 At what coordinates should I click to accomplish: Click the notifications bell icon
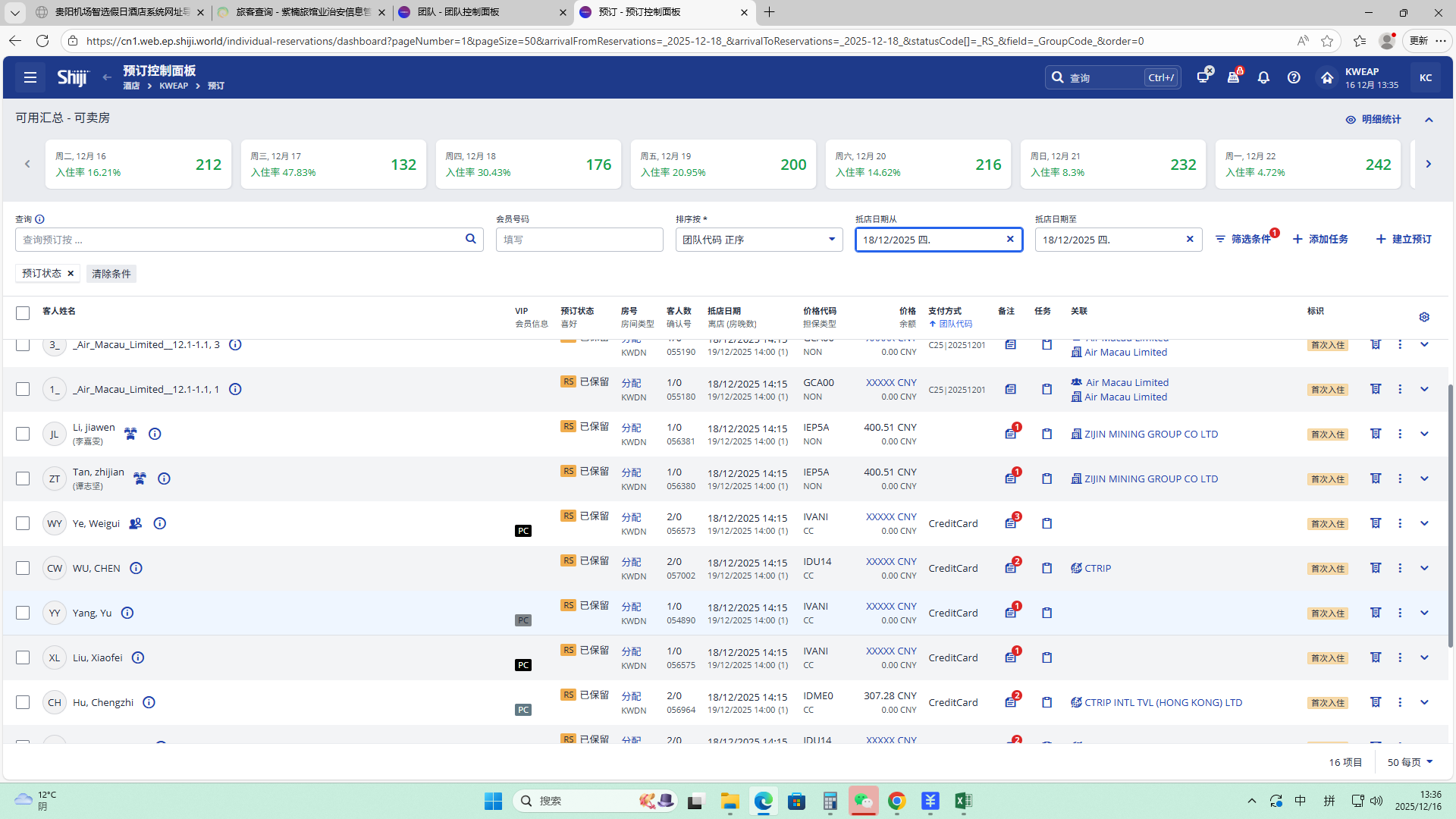pyautogui.click(x=1263, y=77)
